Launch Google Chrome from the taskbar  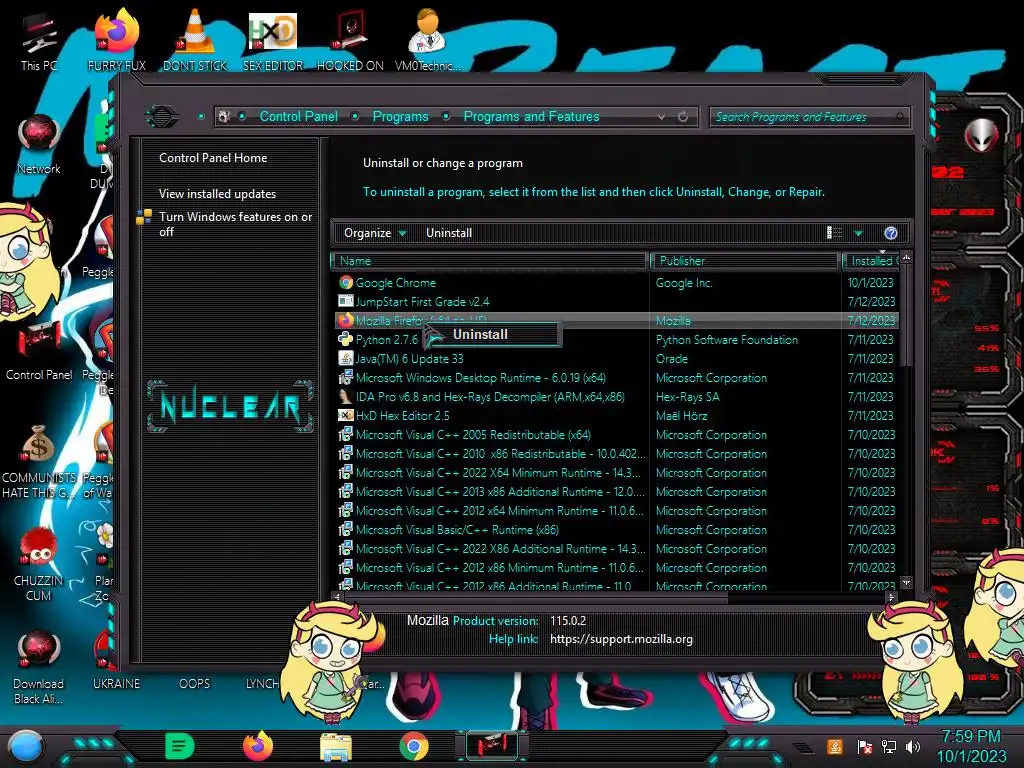point(413,747)
